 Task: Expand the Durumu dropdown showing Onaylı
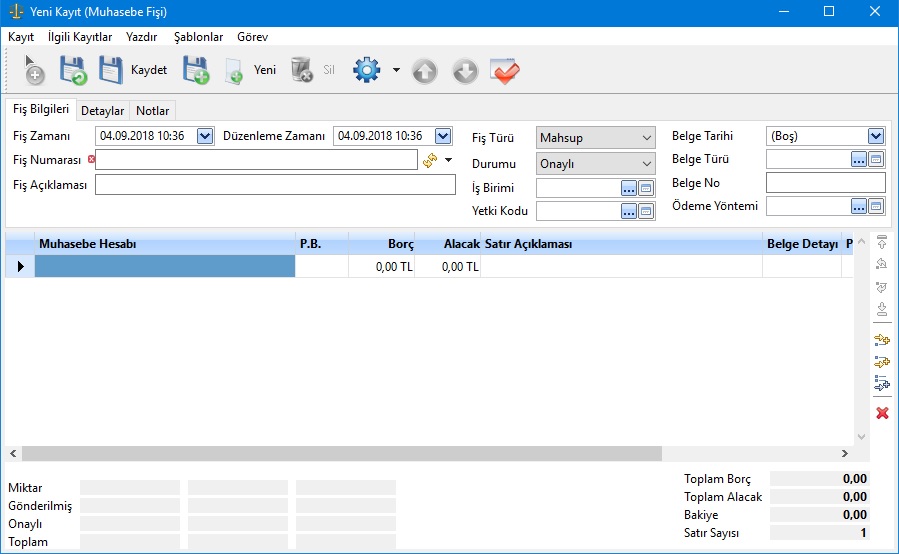click(x=645, y=163)
